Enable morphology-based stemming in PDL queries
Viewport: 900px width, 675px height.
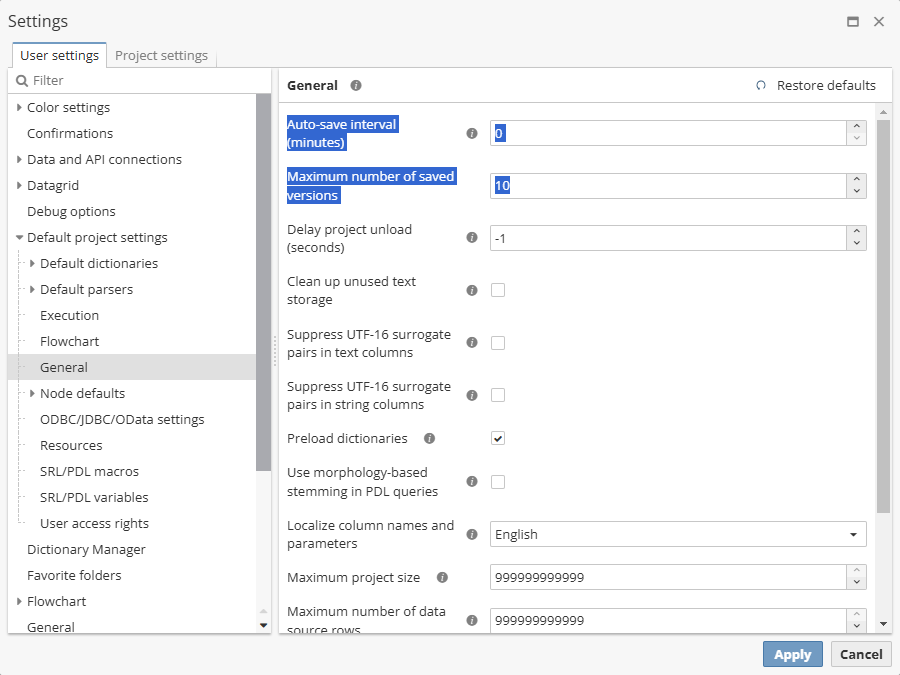(497, 481)
